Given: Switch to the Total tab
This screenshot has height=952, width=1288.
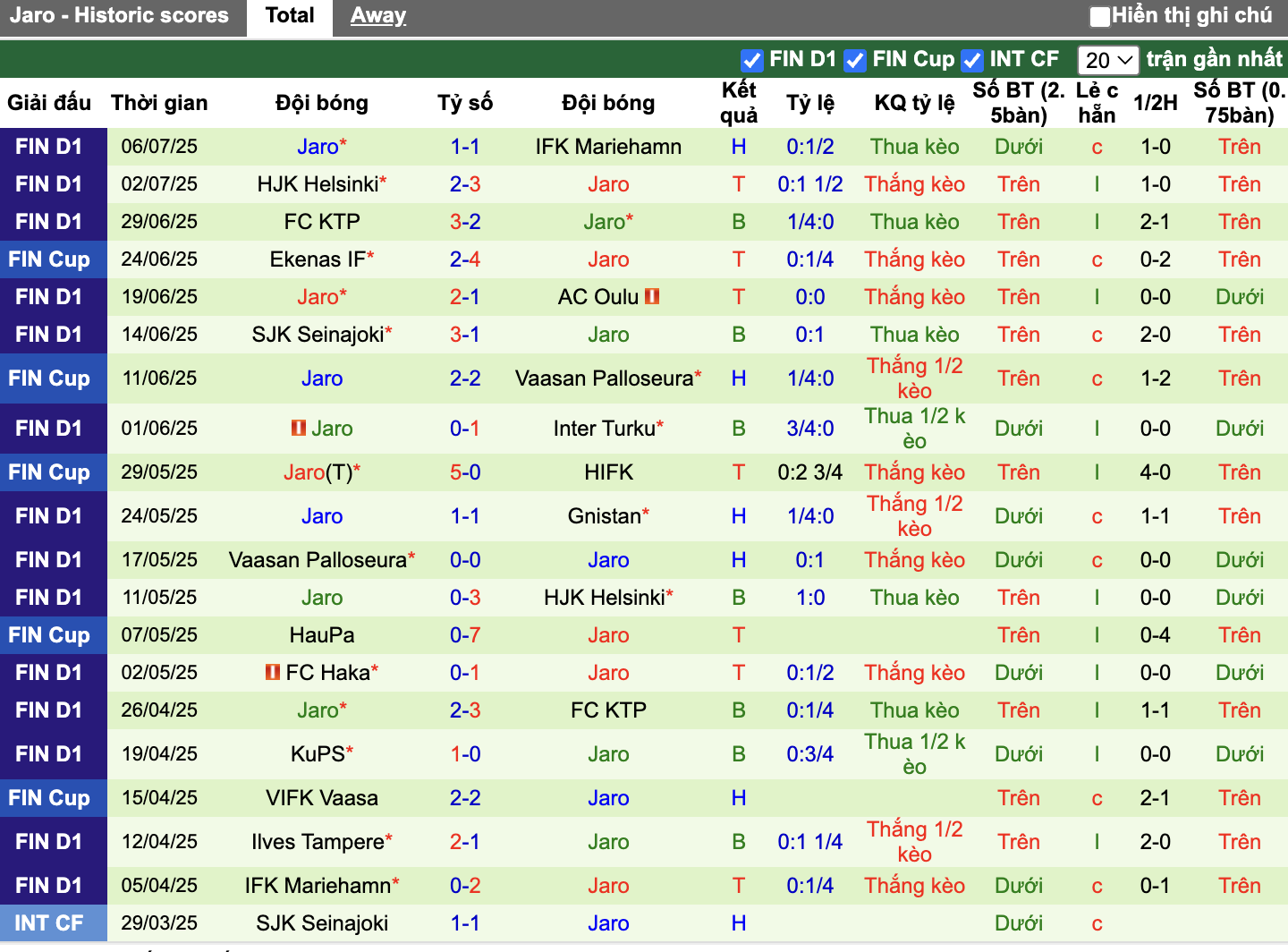Looking at the screenshot, I should click(x=290, y=16).
